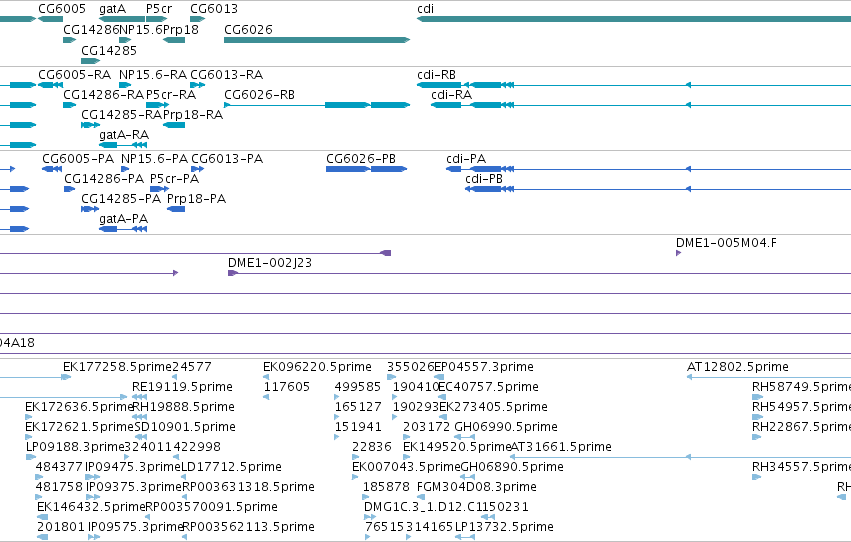Click EST 481758 label
Screen dimensions: 851x542
59,487
